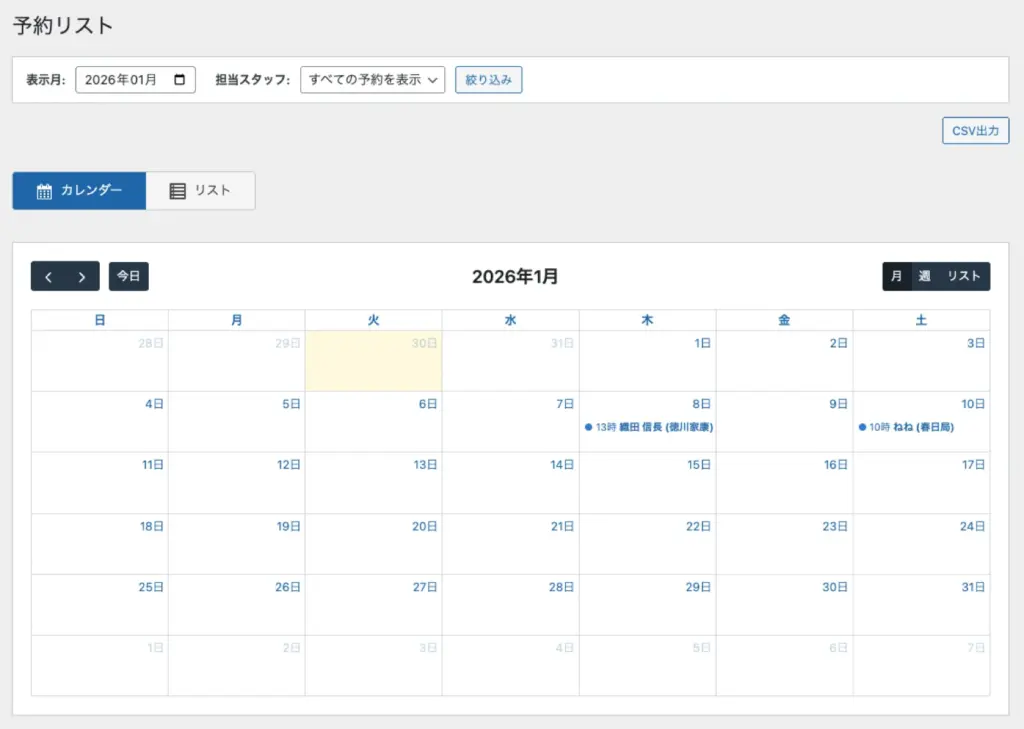Switch to リスト view tab with list icon
Screen dimensions: 1024x729
point(200,191)
